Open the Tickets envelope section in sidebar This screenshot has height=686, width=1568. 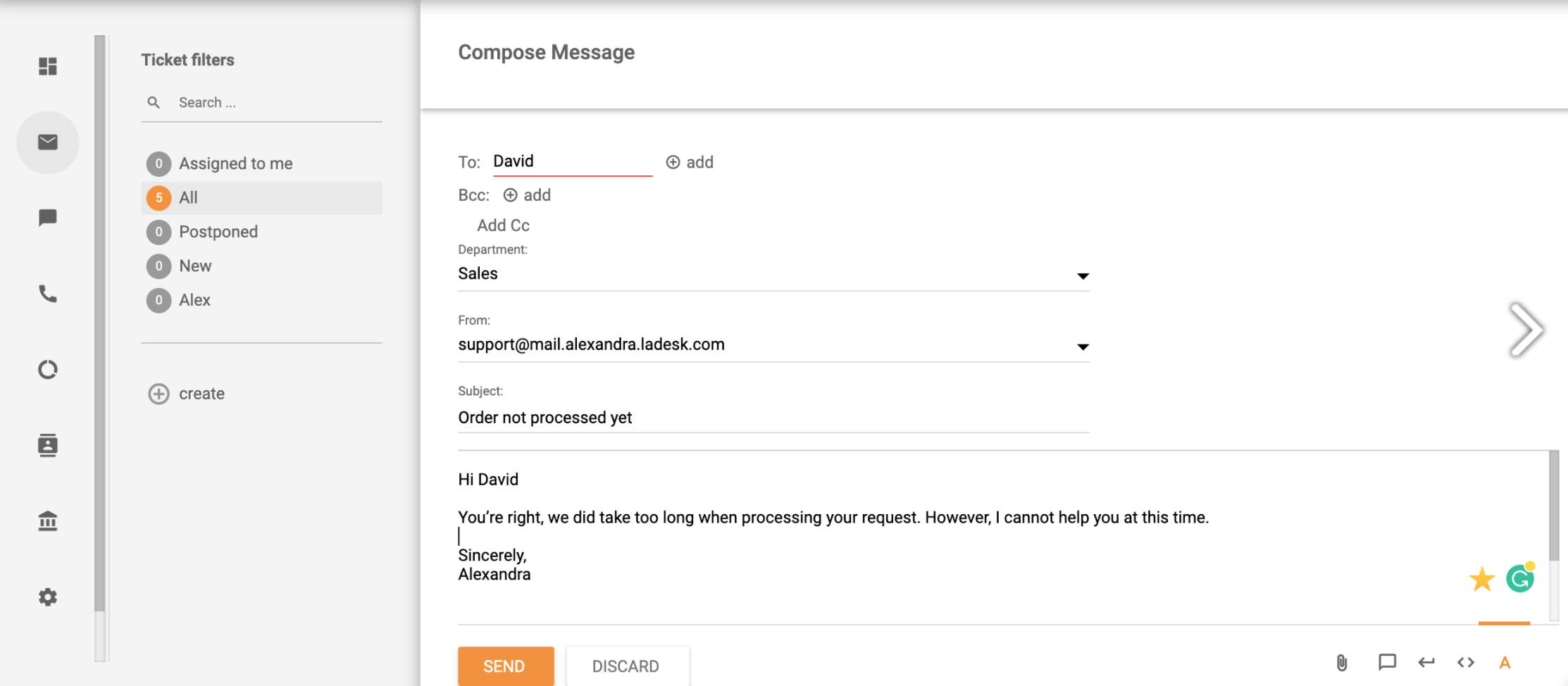point(47,142)
